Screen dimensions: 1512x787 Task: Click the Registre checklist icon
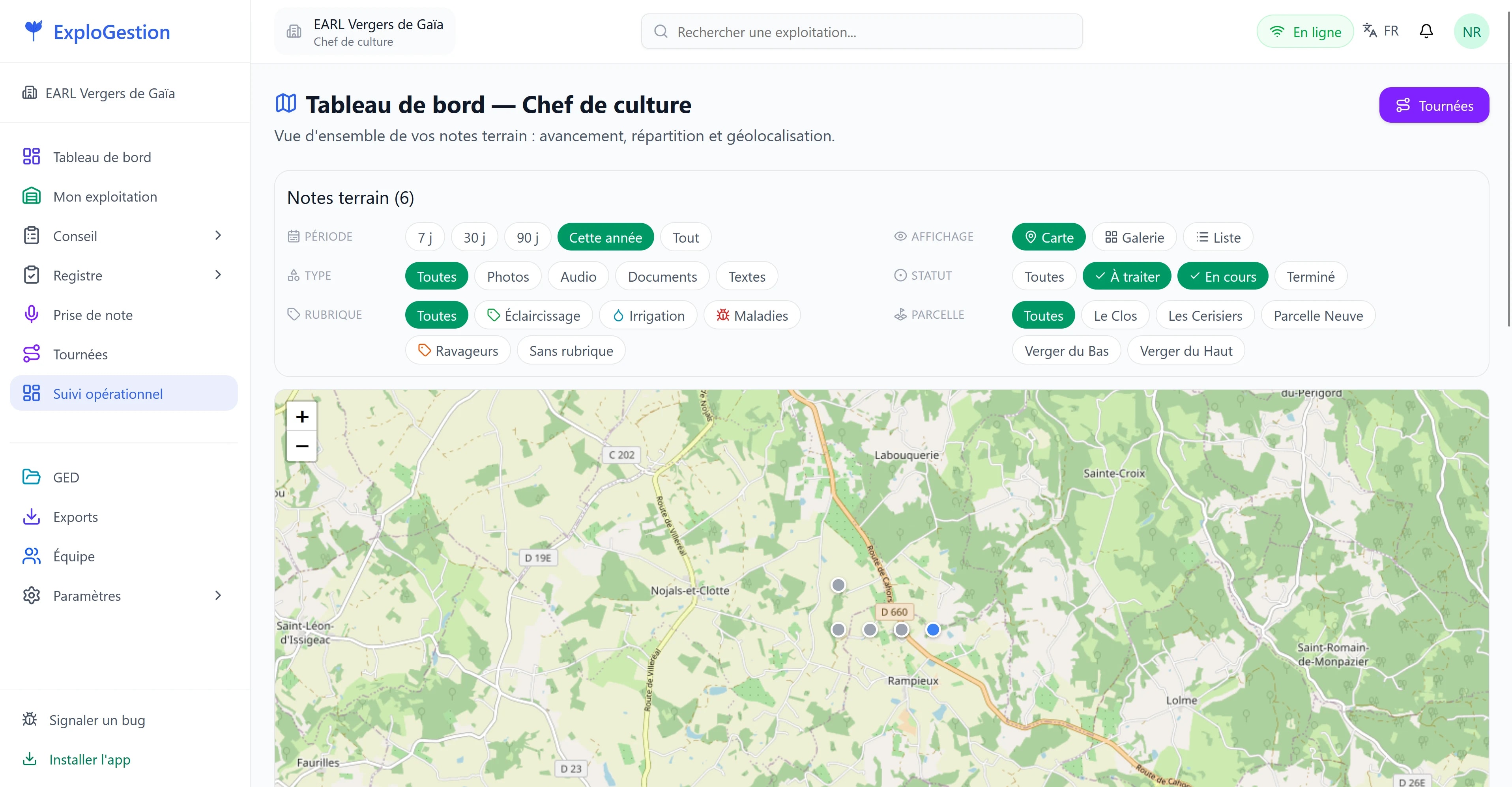[31, 275]
